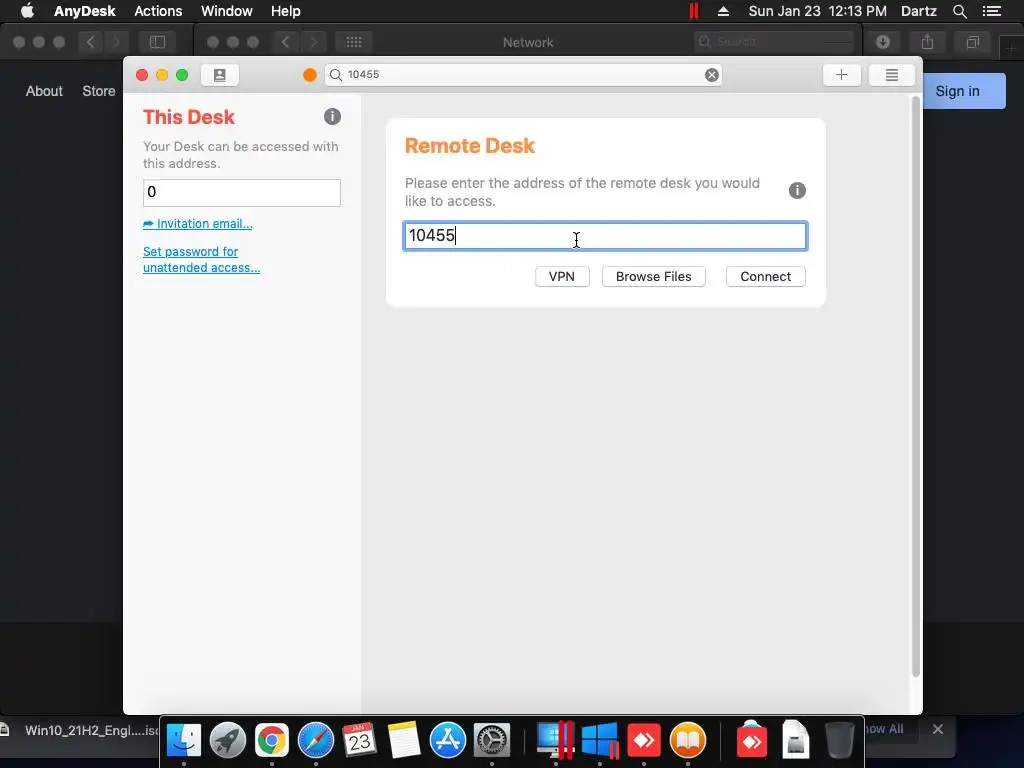Open a new AnyDesk session tab
1024x768 pixels.
tap(841, 75)
